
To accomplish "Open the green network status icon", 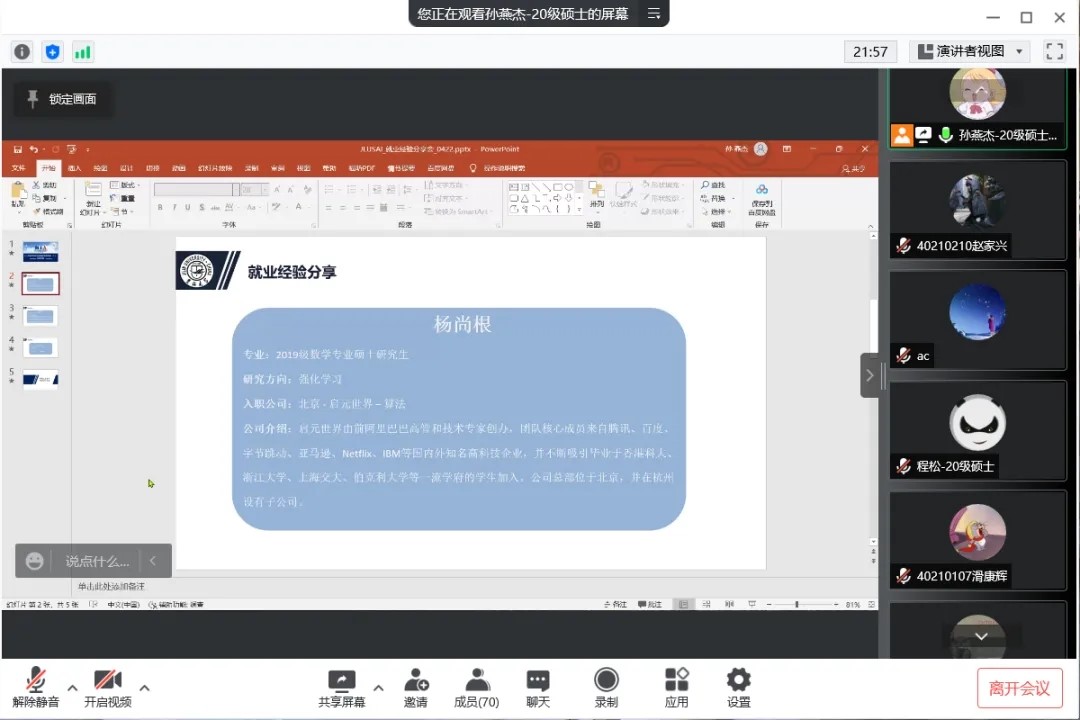I will tap(82, 52).
